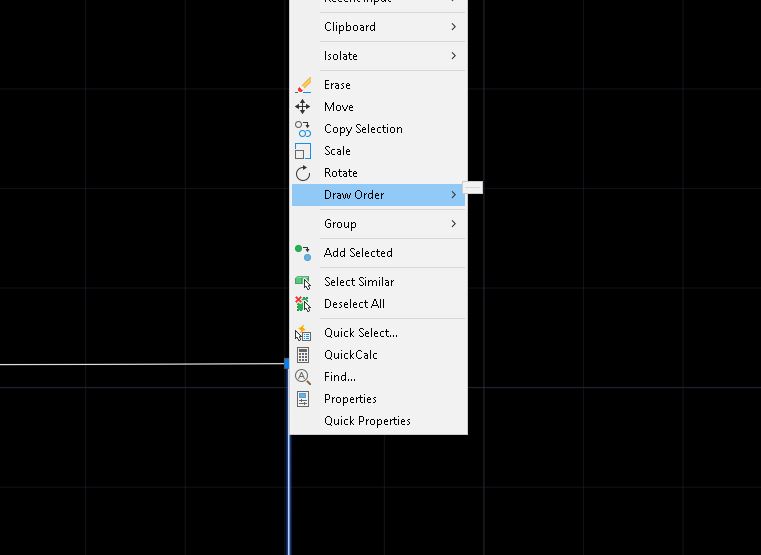Open the Clipboard menu entry
Screen dimensions: 761x555
[x=379, y=27]
